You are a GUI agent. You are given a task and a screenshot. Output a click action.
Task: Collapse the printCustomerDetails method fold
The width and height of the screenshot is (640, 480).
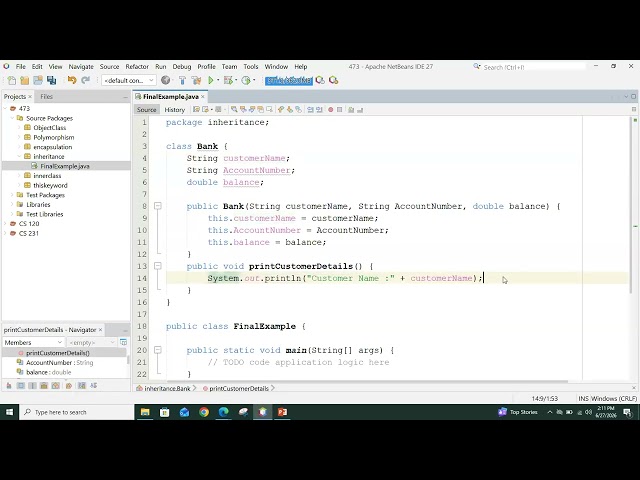(158, 266)
